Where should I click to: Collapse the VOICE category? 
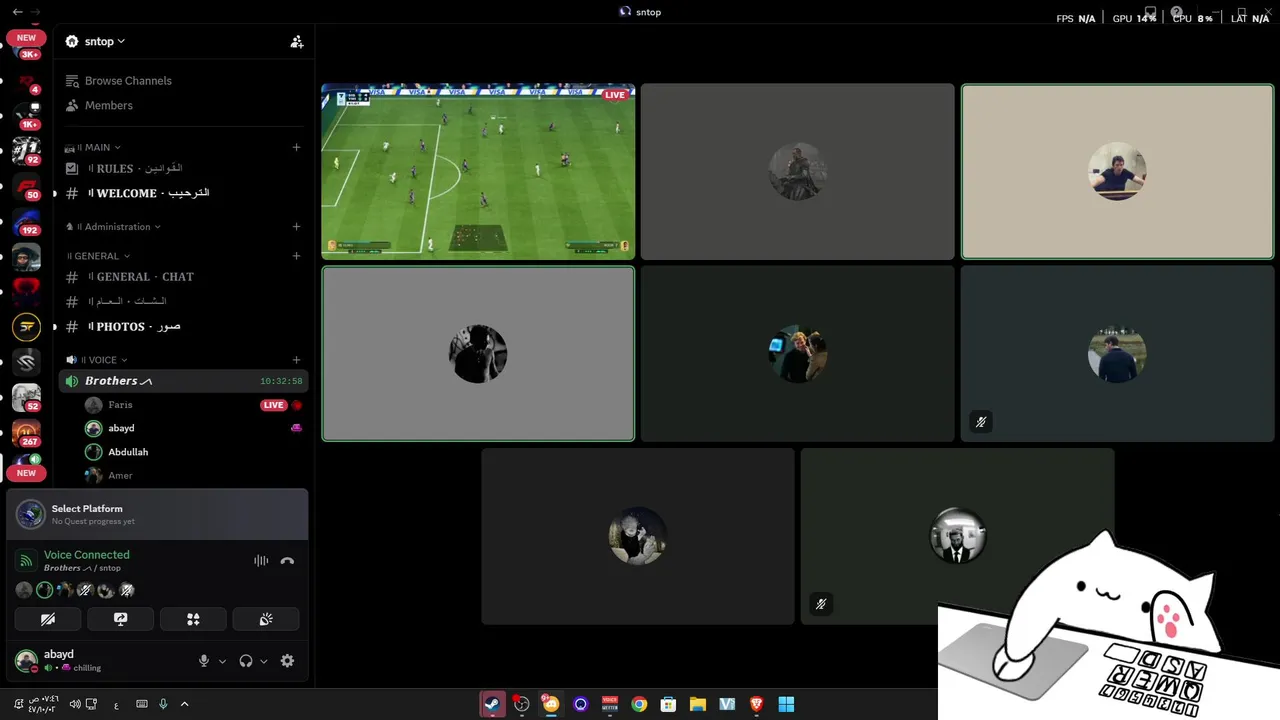pos(97,360)
